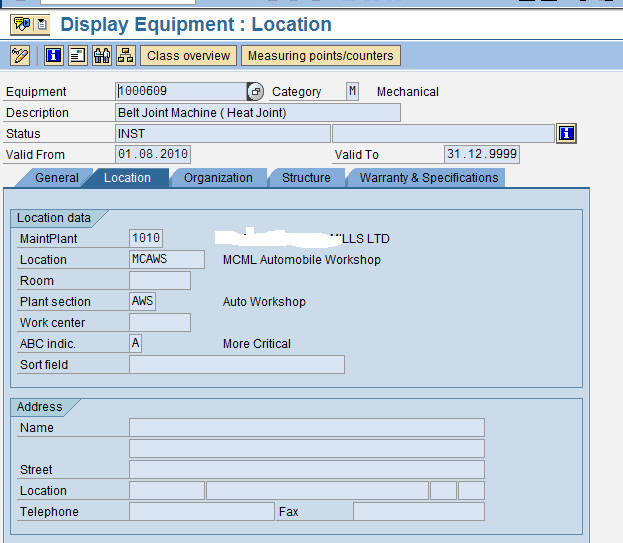
Task: Select the Location tab
Action: point(127,178)
